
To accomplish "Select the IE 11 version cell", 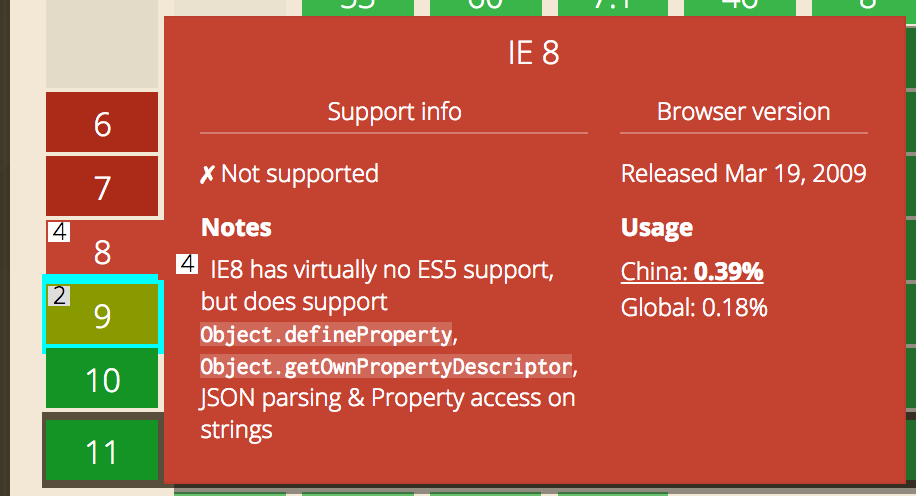I will (102, 452).
